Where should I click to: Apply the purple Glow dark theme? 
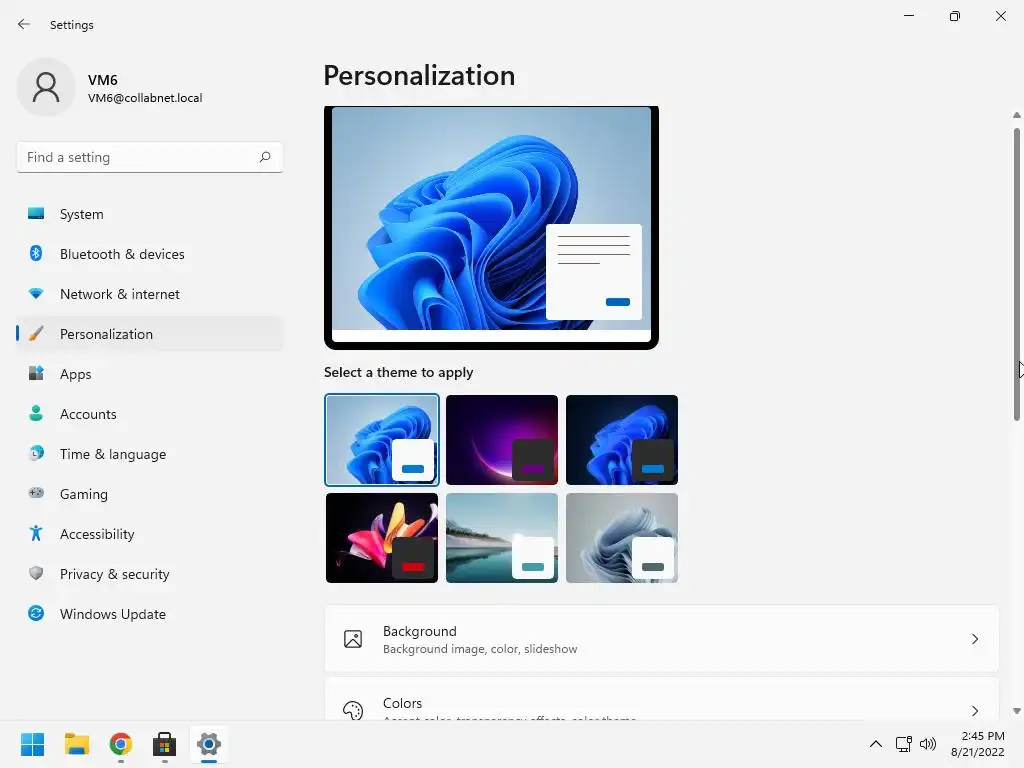click(x=502, y=440)
